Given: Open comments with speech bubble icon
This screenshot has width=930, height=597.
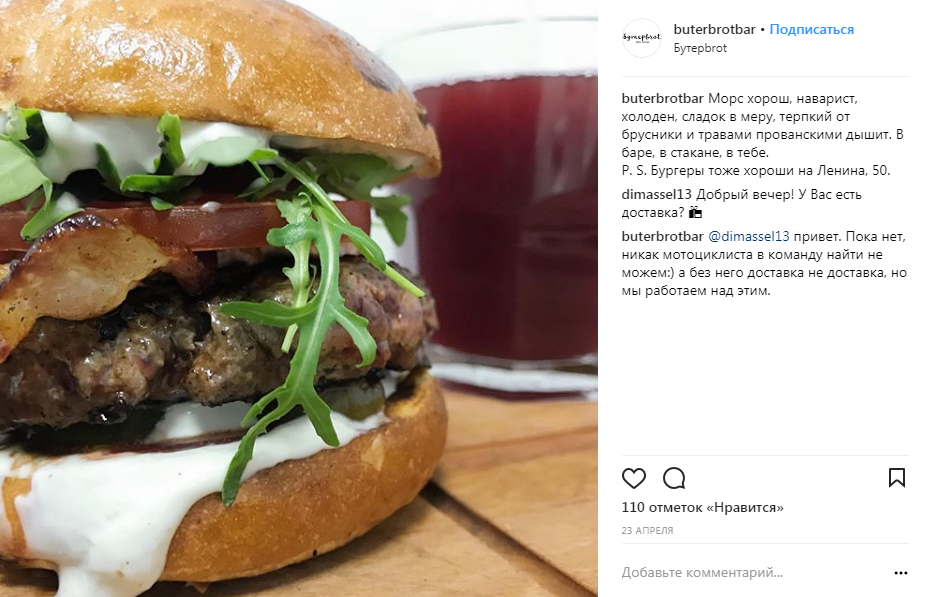Looking at the screenshot, I should click(x=674, y=478).
